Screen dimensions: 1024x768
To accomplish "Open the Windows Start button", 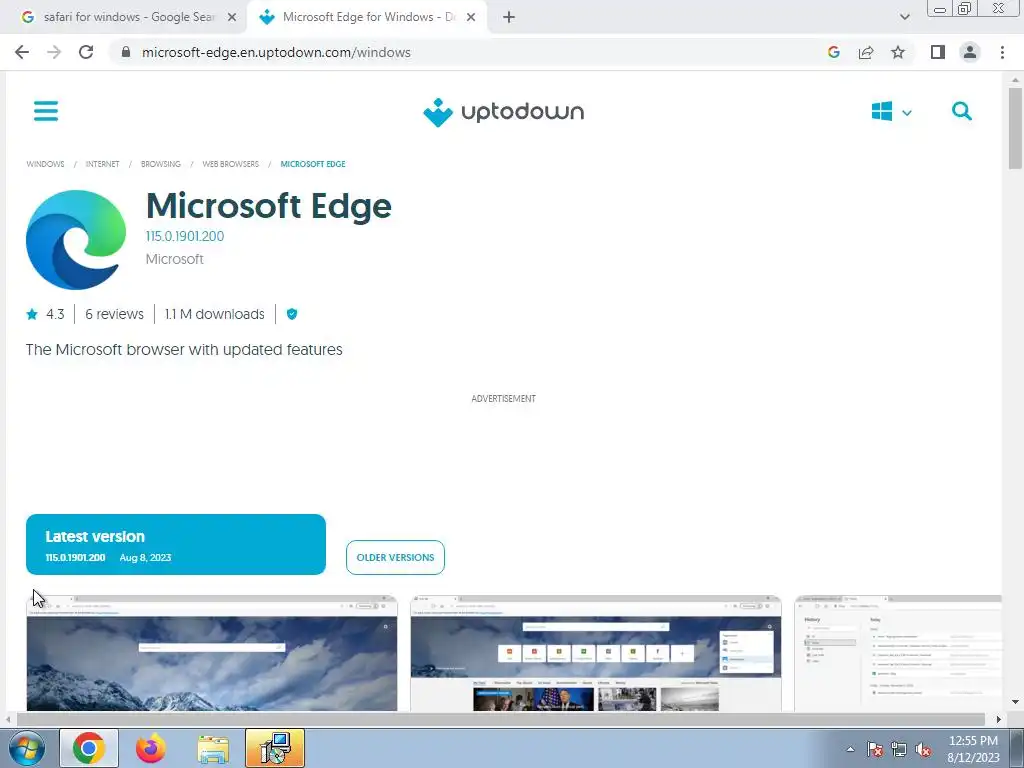I will (x=27, y=748).
